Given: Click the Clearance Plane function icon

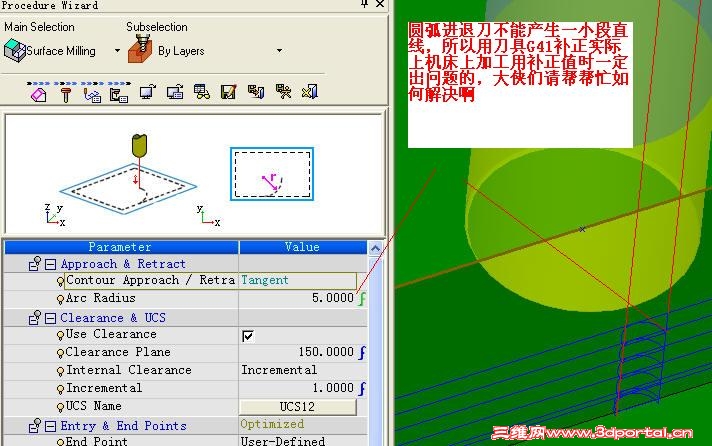Looking at the screenshot, I should point(362,352).
